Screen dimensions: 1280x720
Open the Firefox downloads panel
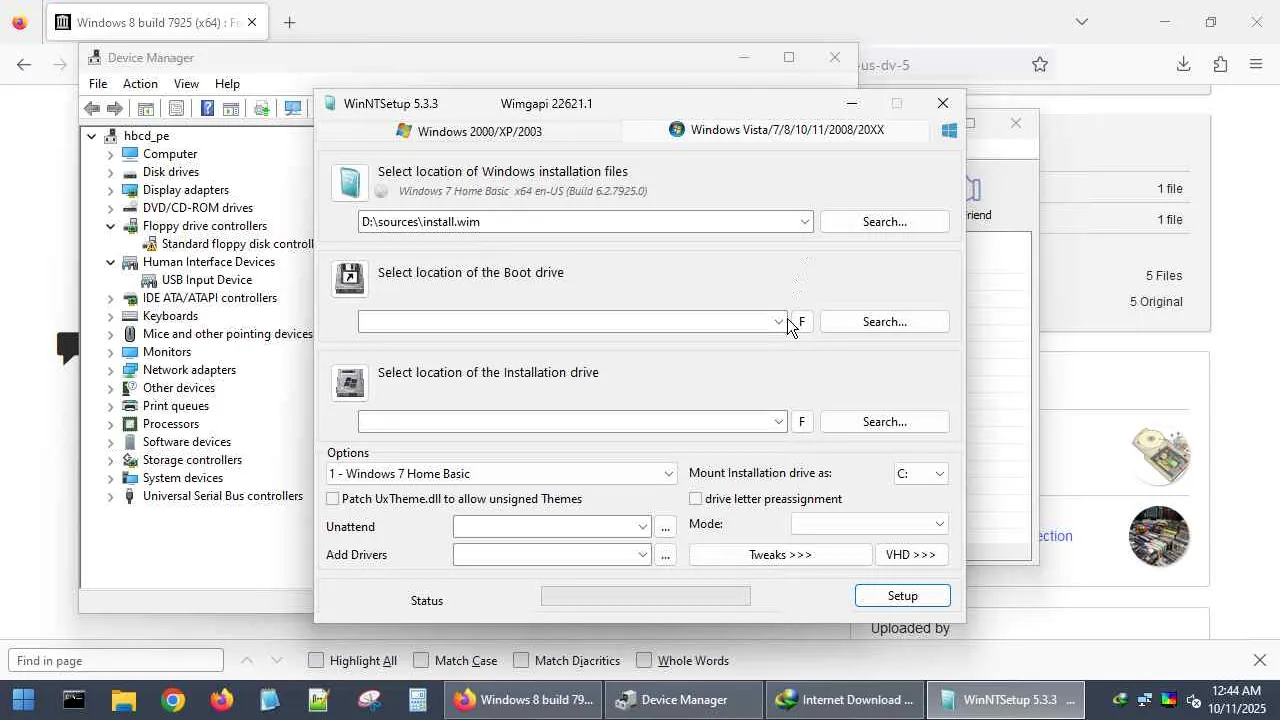[1183, 65]
